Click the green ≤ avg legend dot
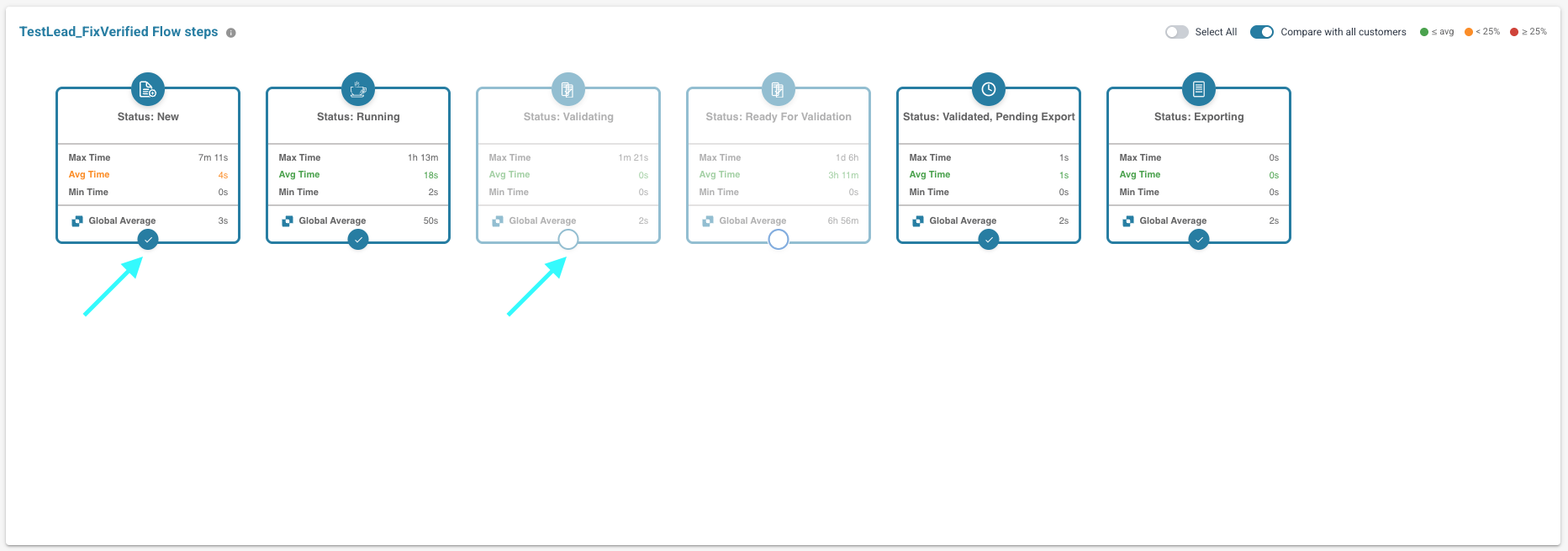The image size is (1568, 551). [x=1424, y=32]
